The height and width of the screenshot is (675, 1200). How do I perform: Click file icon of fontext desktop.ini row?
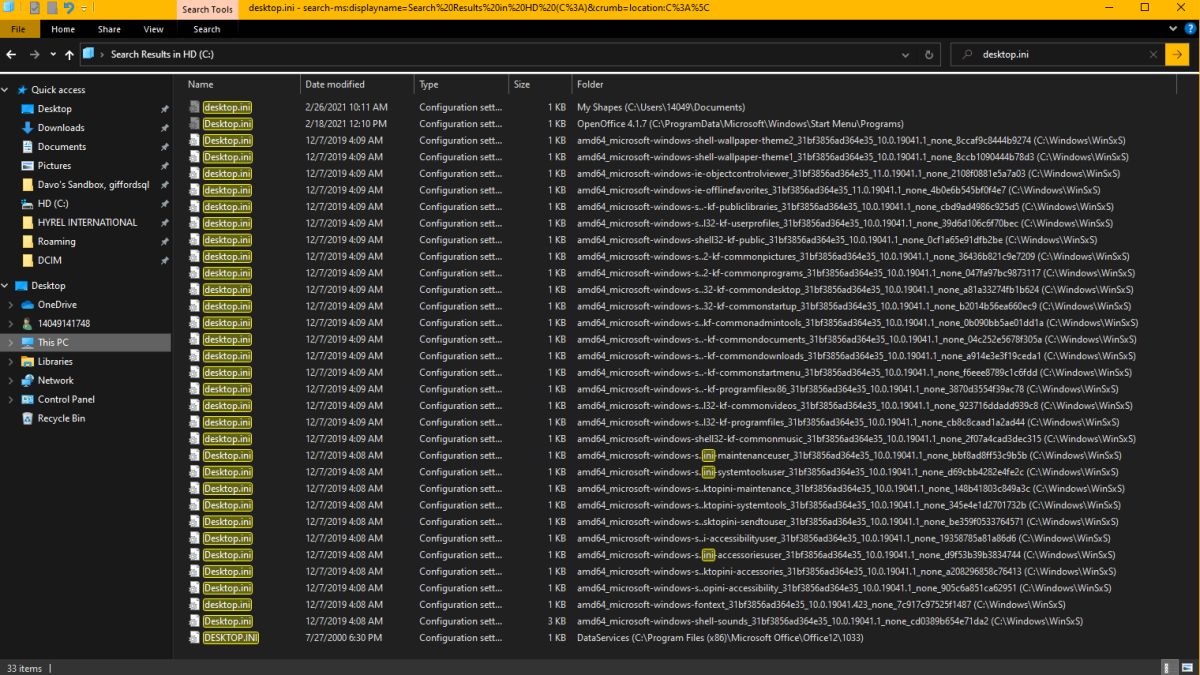click(x=194, y=604)
